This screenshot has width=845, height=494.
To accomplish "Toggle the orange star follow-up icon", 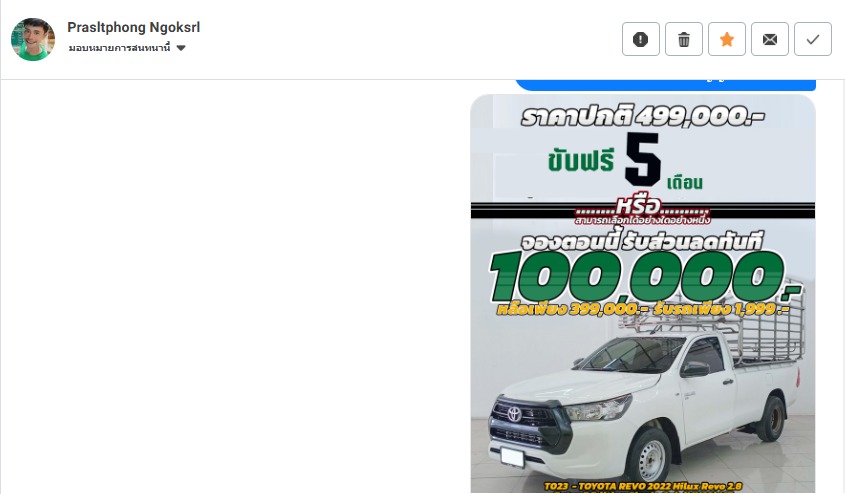I will coord(726,39).
